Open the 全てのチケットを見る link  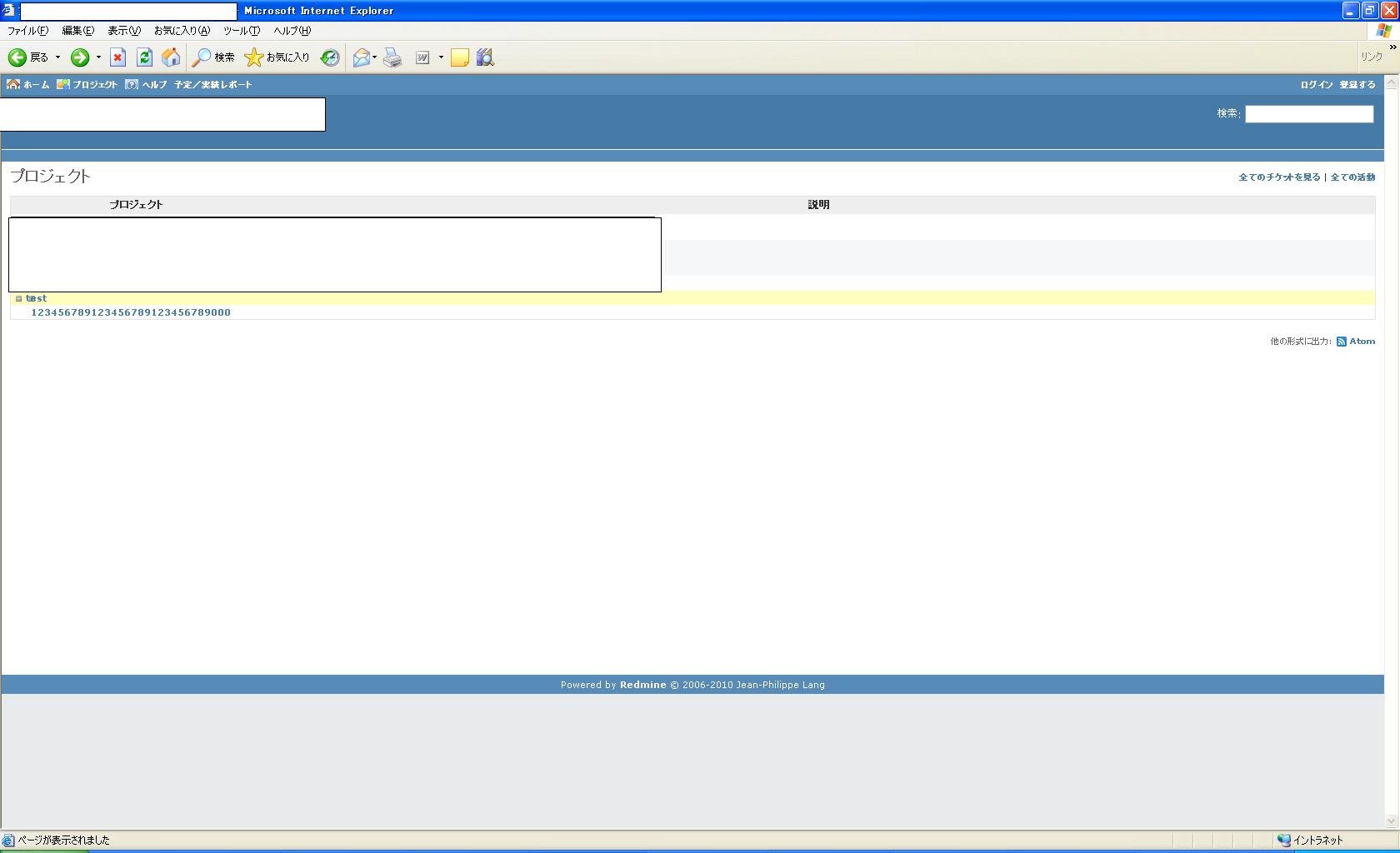pyautogui.click(x=1279, y=177)
